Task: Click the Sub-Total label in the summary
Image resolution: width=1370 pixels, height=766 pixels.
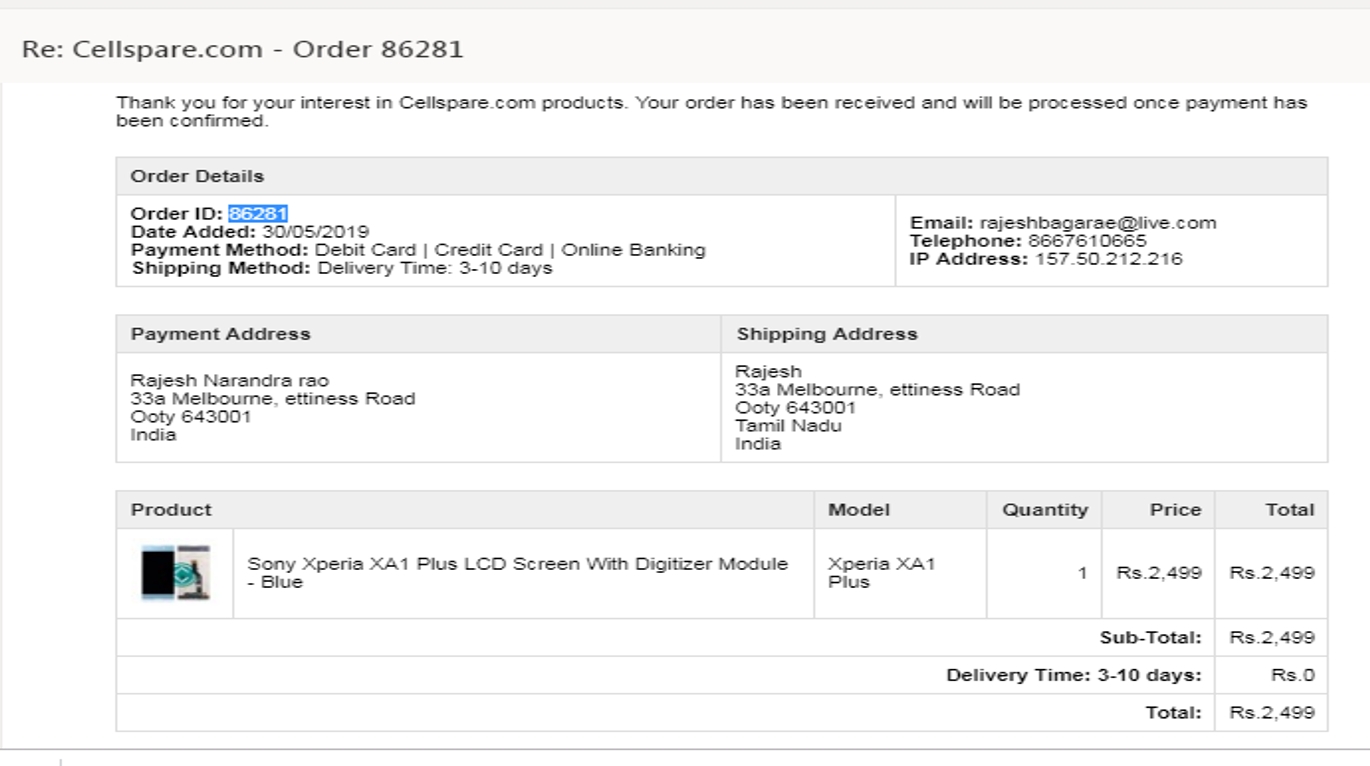Action: (x=1150, y=638)
